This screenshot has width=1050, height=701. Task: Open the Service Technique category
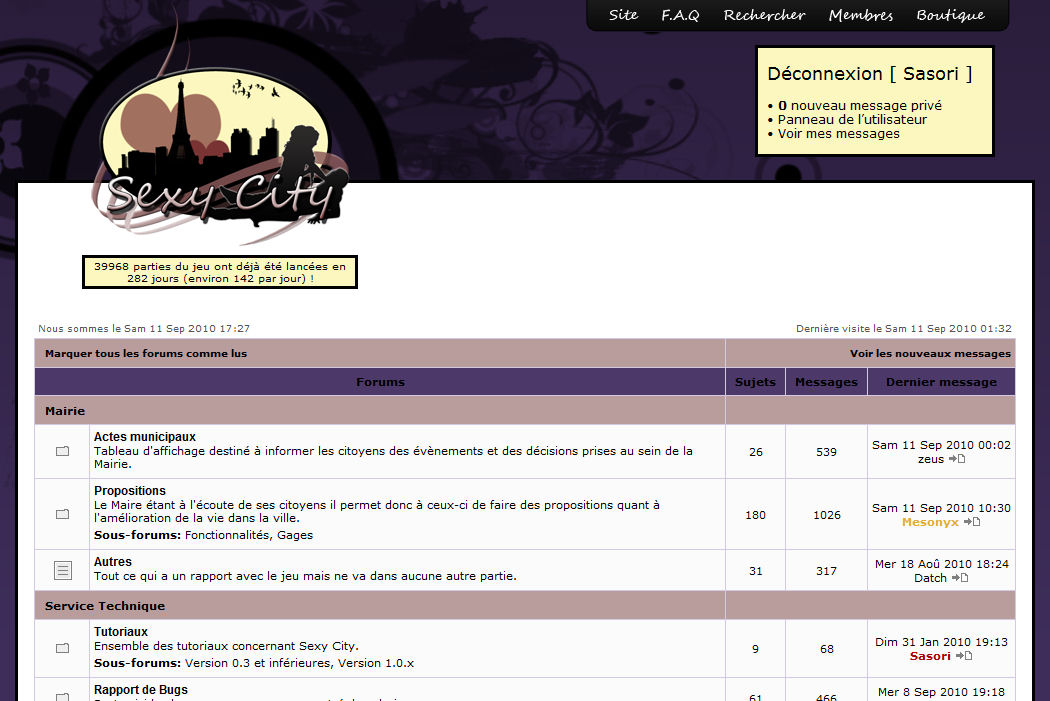[x=105, y=606]
